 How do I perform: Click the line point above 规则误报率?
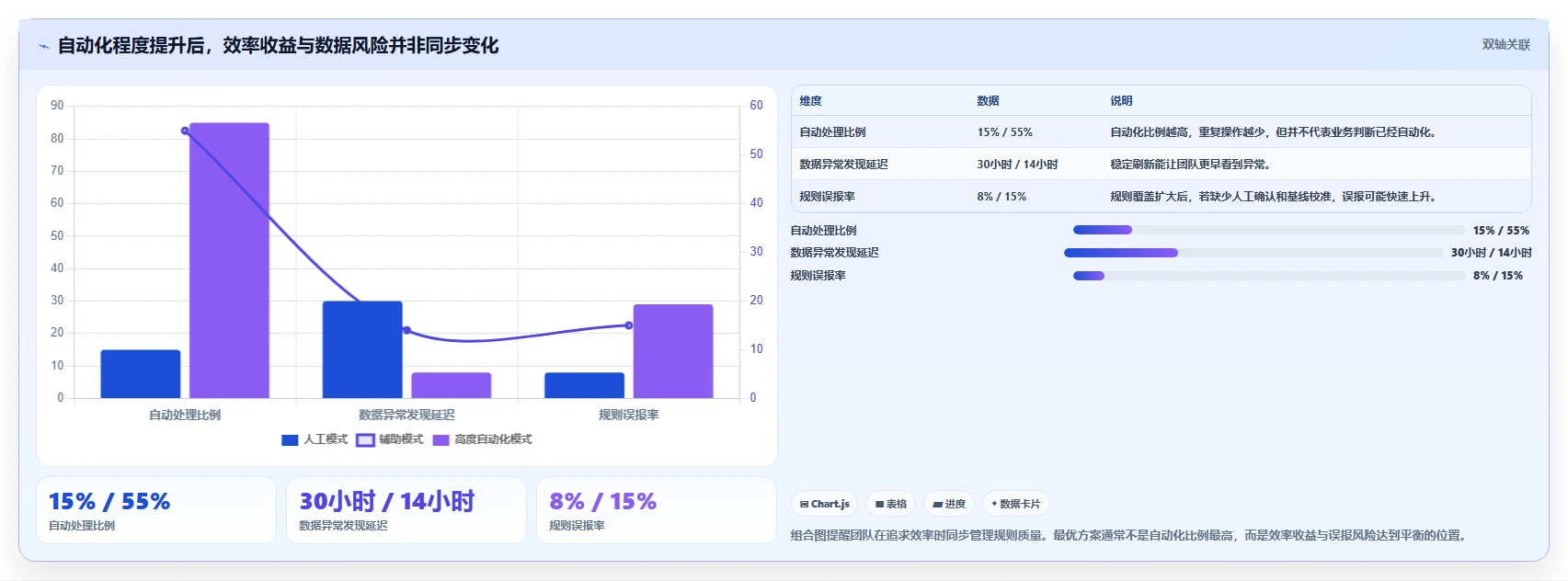pos(629,325)
